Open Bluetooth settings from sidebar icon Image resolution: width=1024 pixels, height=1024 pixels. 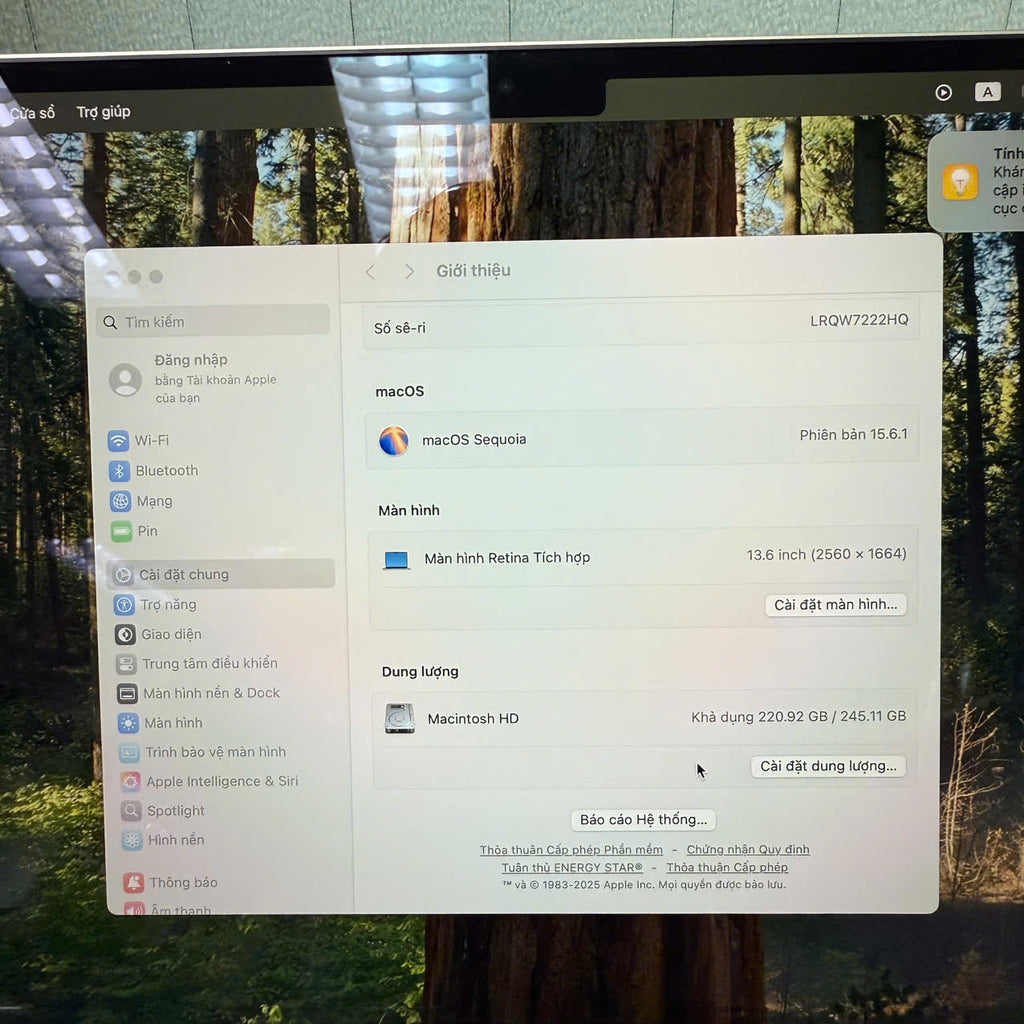point(120,471)
